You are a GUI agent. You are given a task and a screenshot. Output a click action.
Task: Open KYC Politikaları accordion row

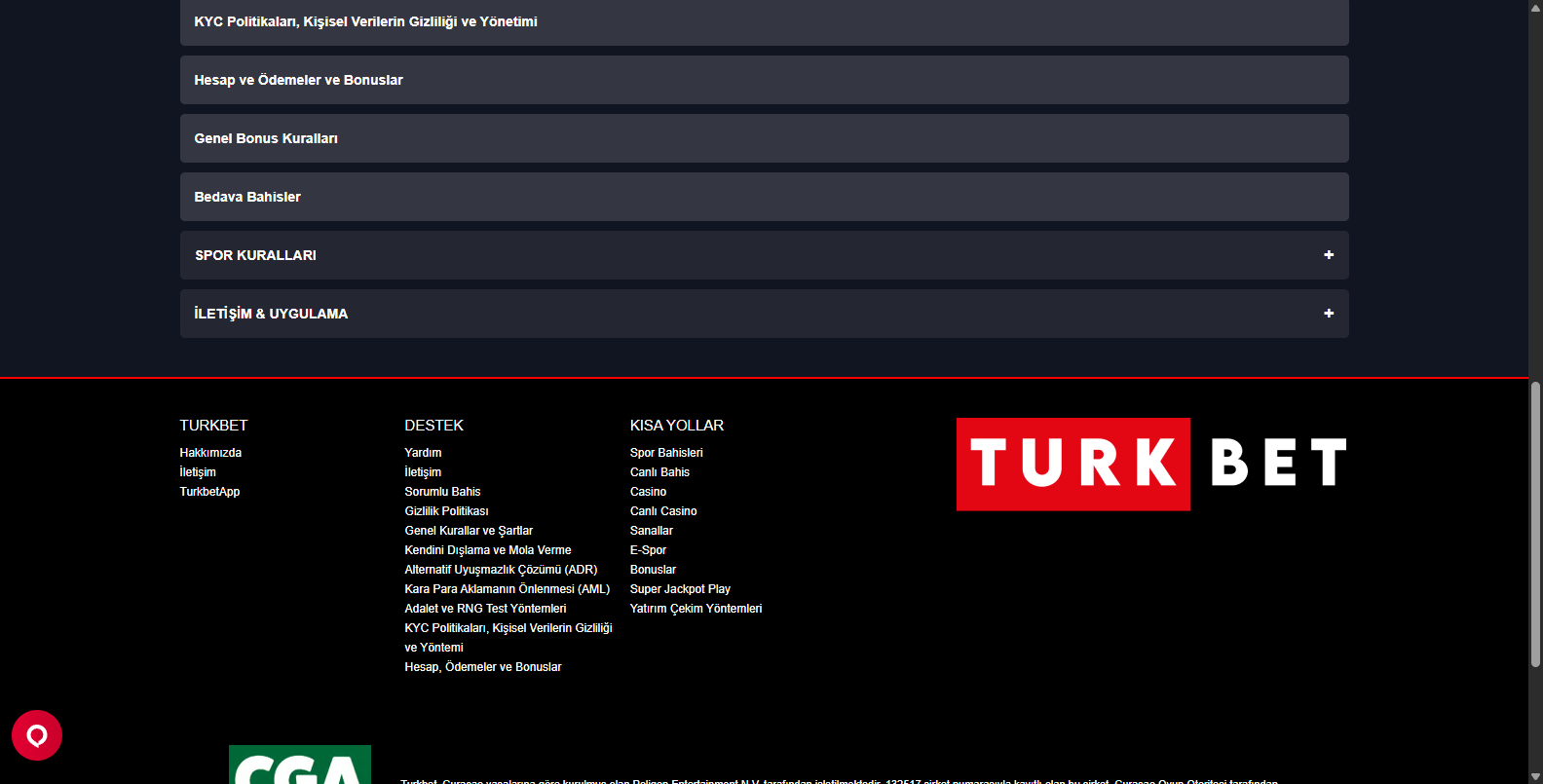point(765,21)
